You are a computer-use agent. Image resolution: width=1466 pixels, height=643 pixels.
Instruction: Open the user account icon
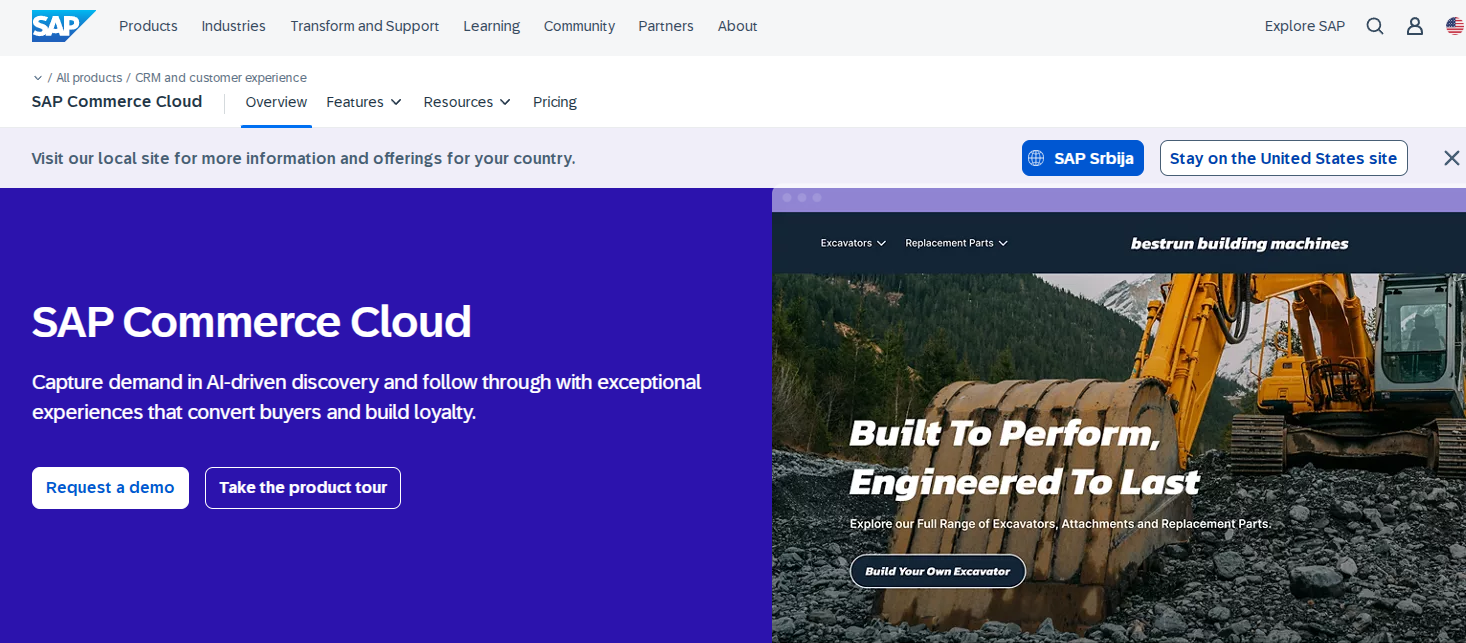[x=1415, y=26]
